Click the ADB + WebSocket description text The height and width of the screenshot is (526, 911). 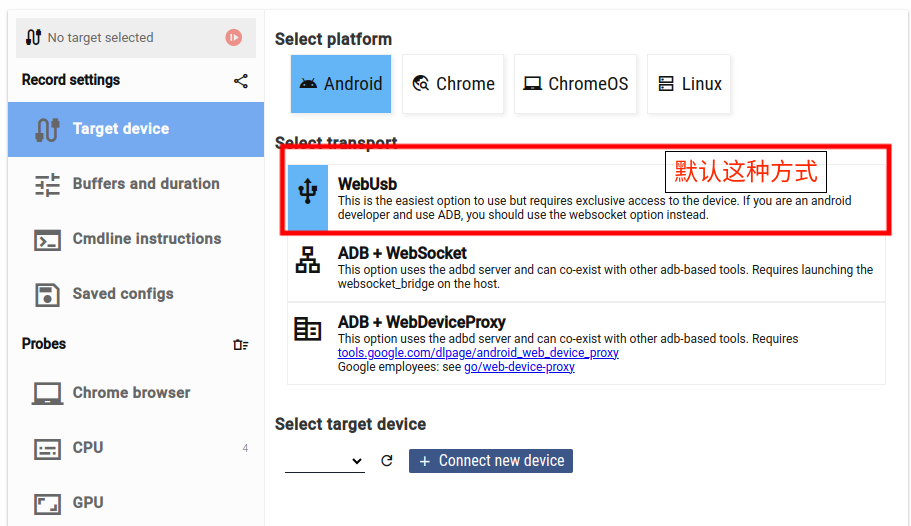[x=605, y=277]
